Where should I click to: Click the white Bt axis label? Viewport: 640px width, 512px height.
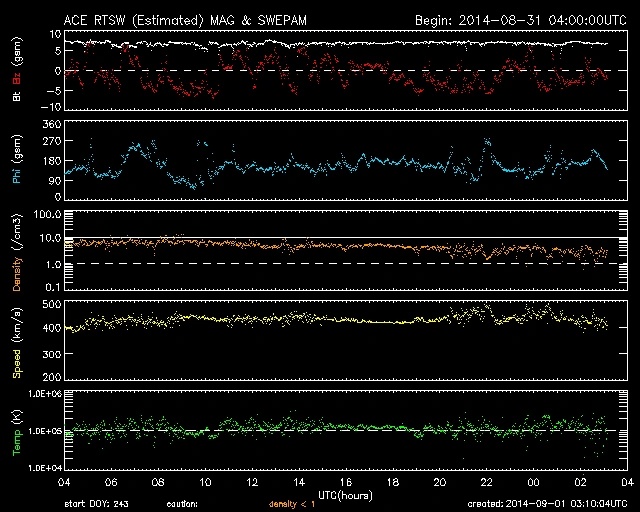[x=16, y=96]
